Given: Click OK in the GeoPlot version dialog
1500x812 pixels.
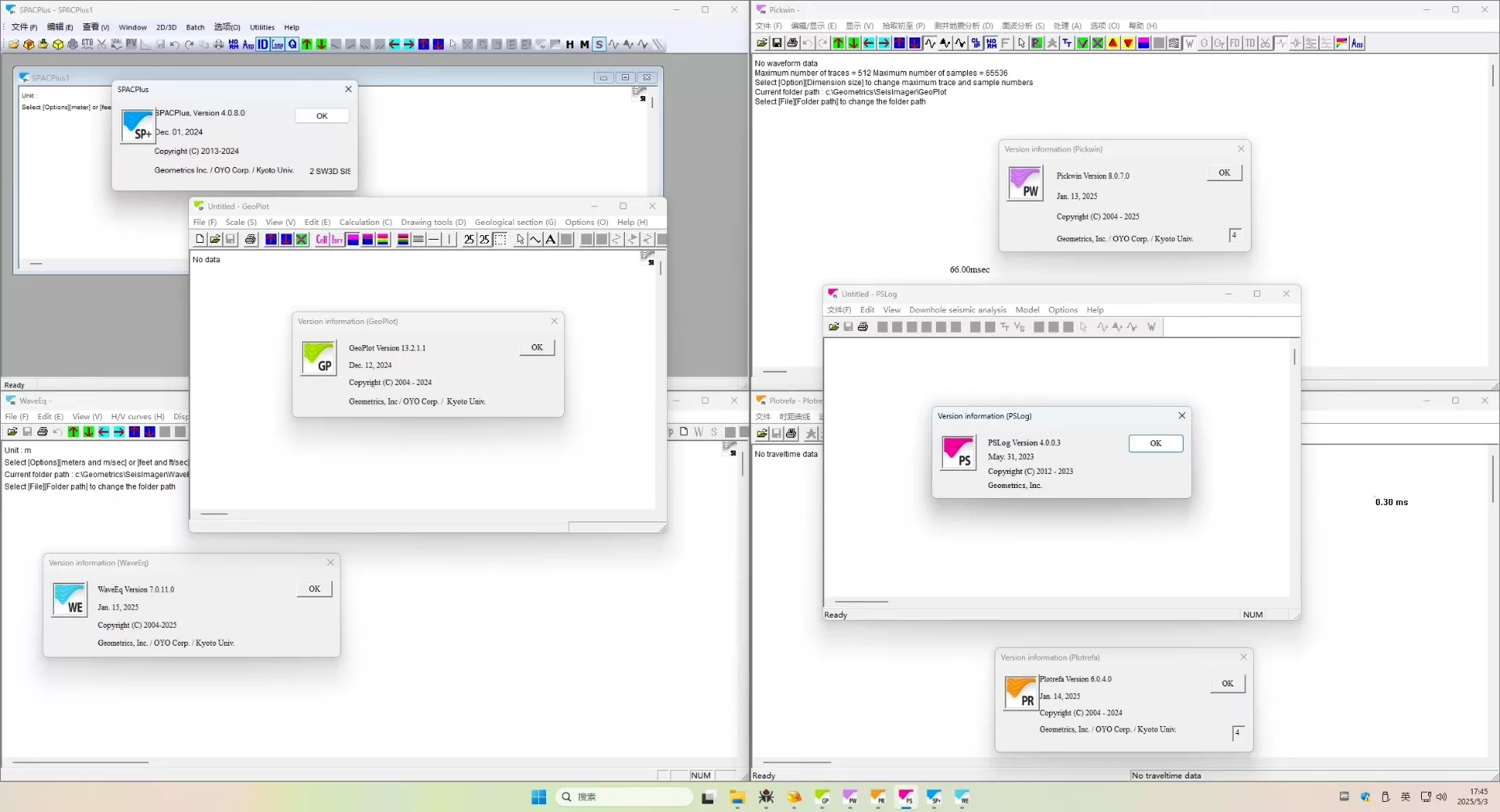Looking at the screenshot, I should (x=537, y=347).
